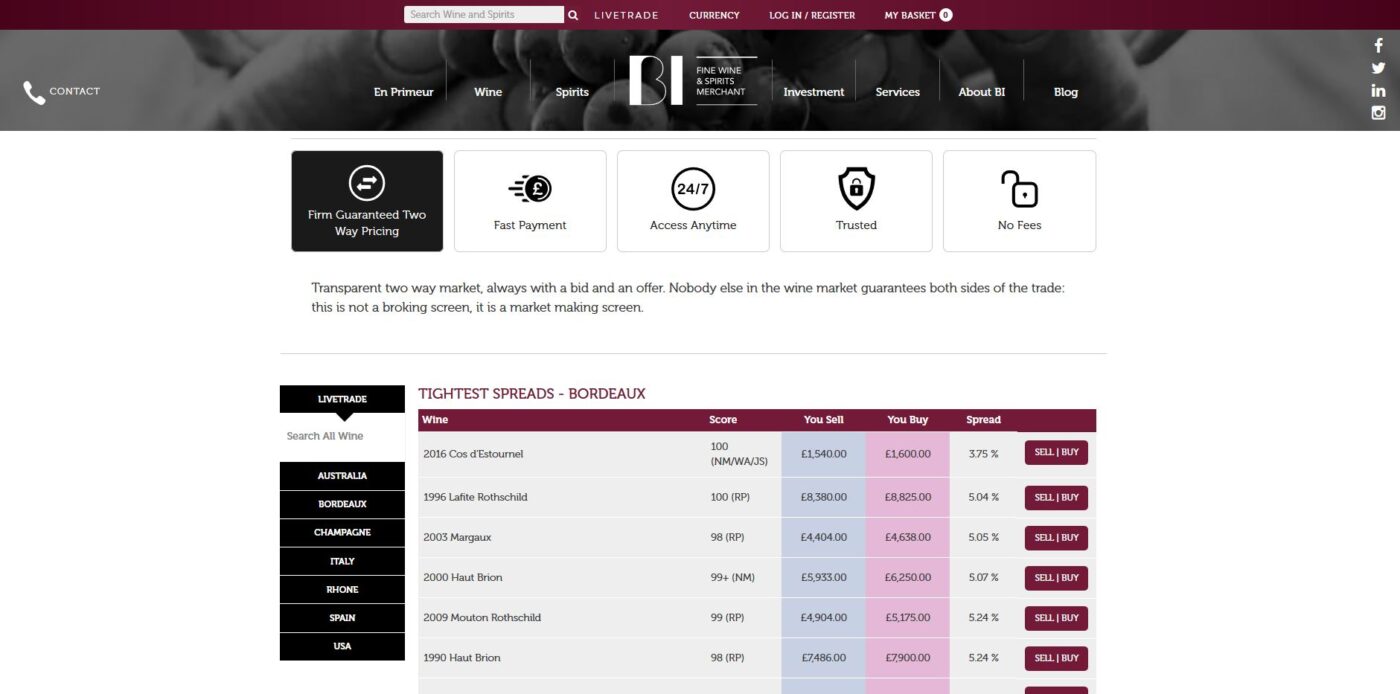Image resolution: width=1400 pixels, height=694 pixels.
Task: Open the Blog menu item
Action: point(1066,92)
